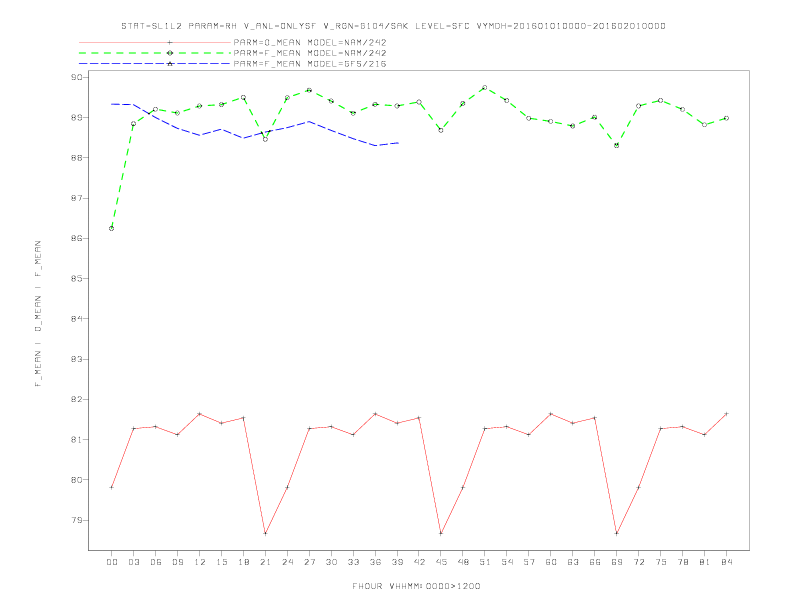This screenshot has height=612, width=792.
Task: Click y-axis tick label 85
Action: (x=77, y=279)
